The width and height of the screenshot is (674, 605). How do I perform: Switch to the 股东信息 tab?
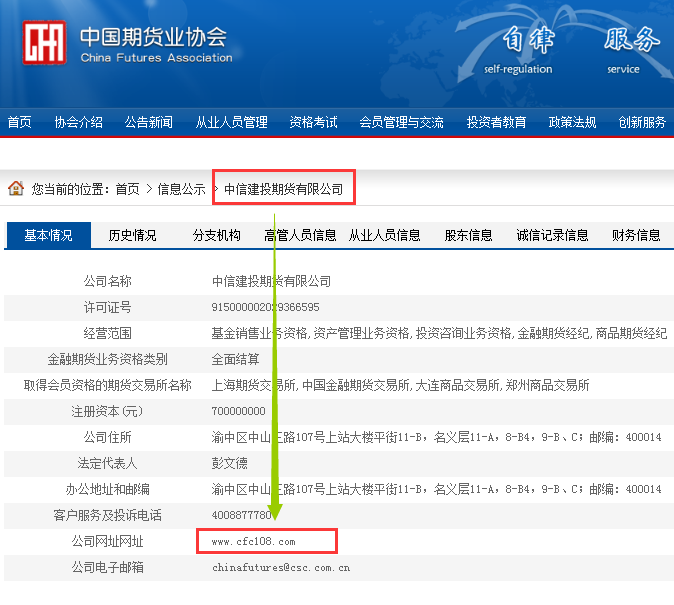468,235
